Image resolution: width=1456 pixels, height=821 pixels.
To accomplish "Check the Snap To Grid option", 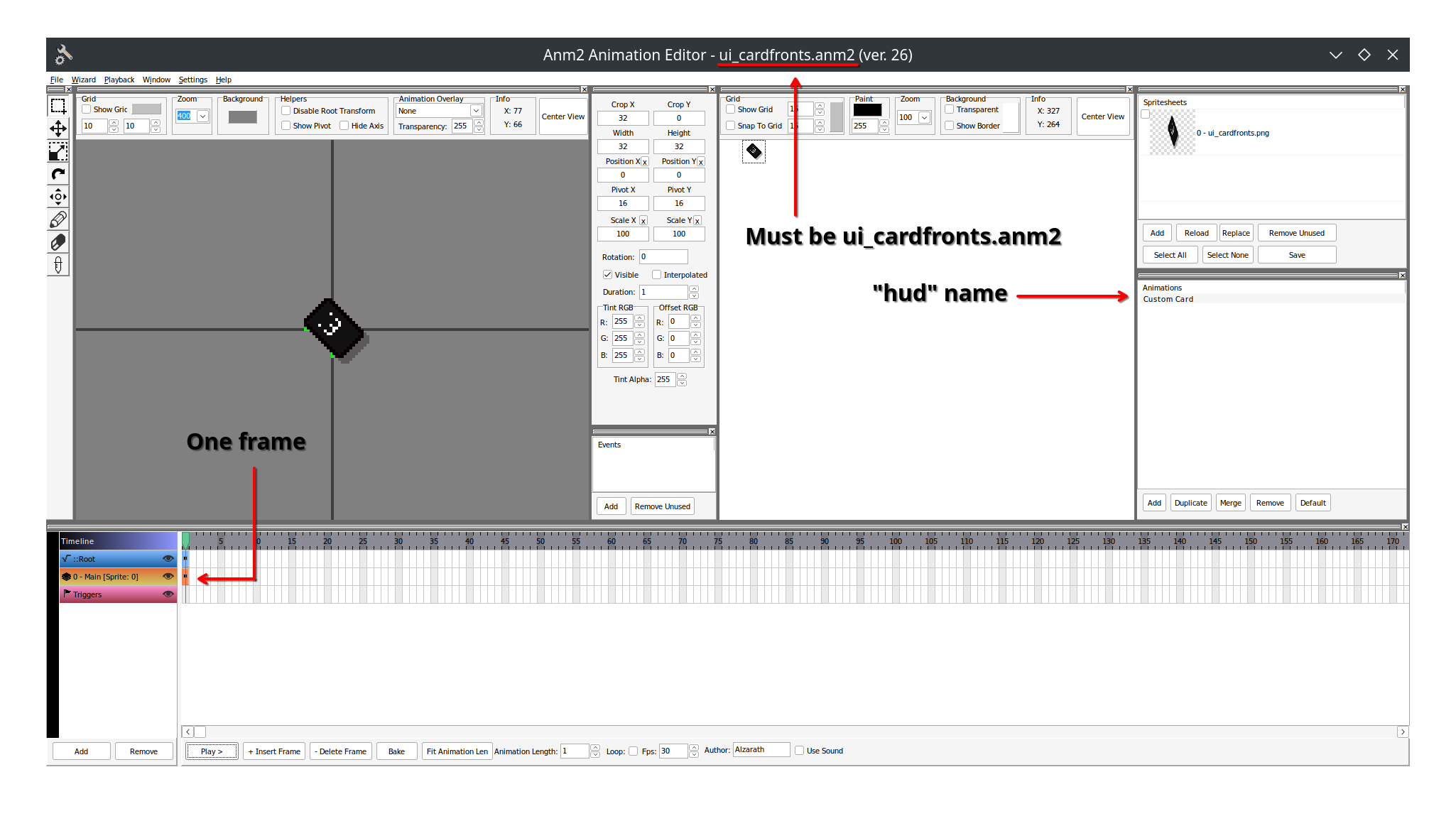I will (731, 125).
